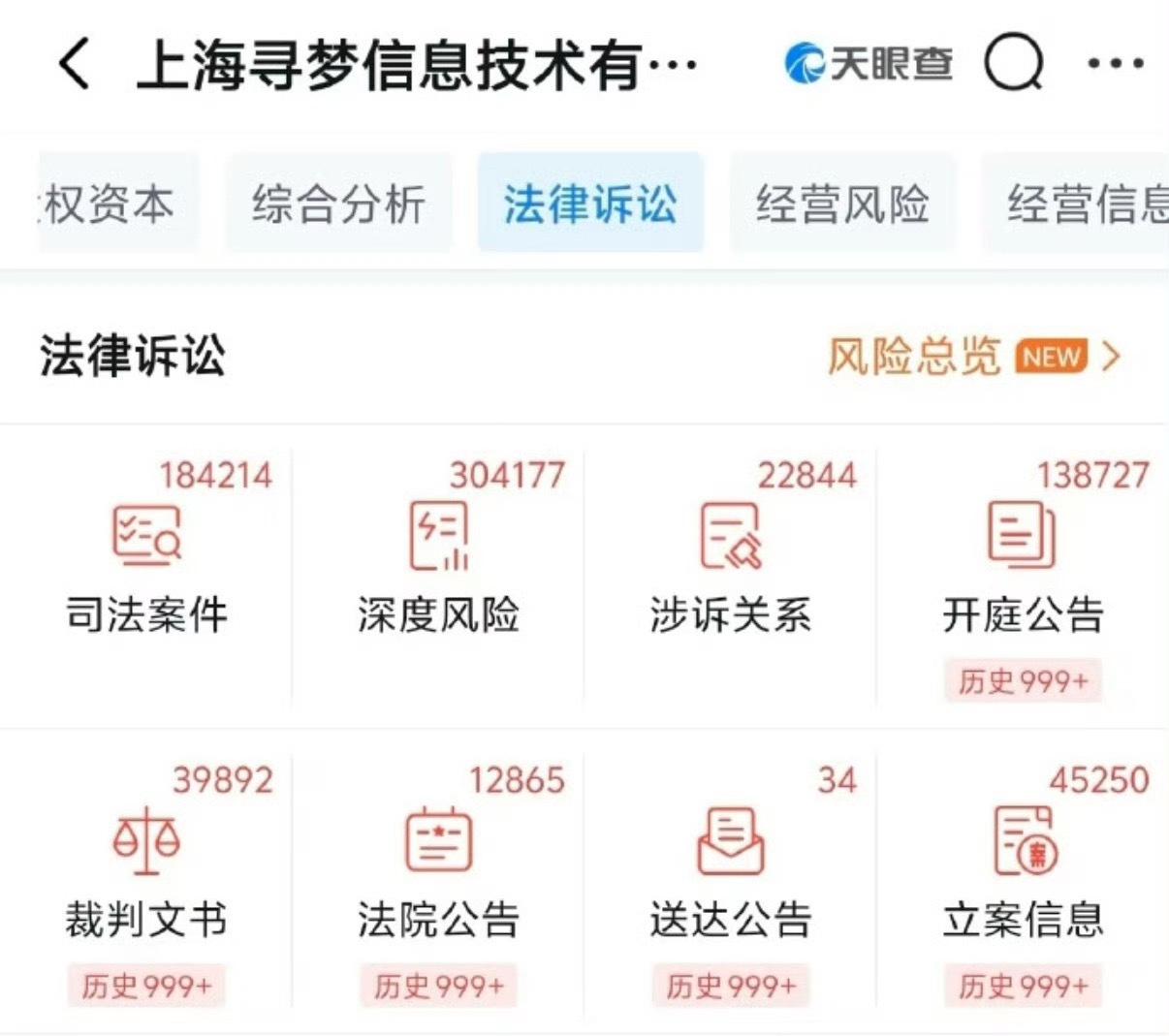Click the 历史999+ badge under 开庭公告
This screenshot has width=1169, height=1036.
tap(1023, 681)
